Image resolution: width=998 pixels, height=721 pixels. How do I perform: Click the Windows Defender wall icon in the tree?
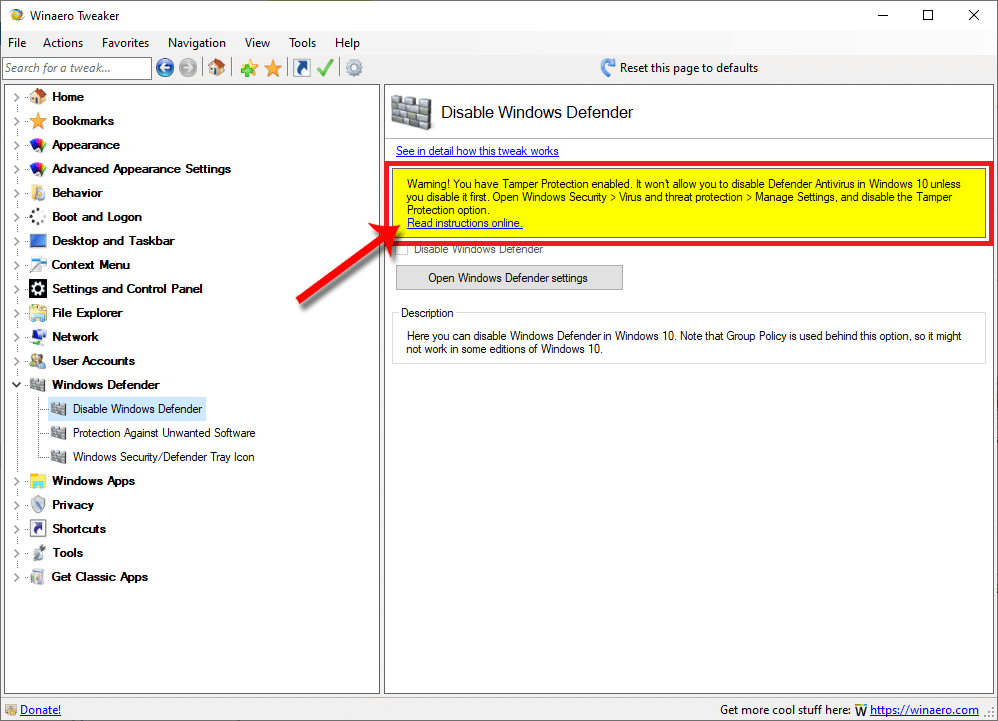38,385
